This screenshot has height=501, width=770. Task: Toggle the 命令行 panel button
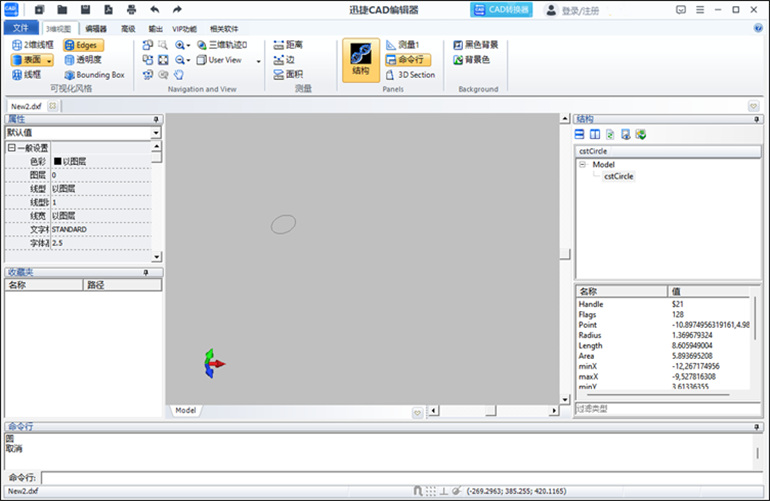pyautogui.click(x=415, y=60)
